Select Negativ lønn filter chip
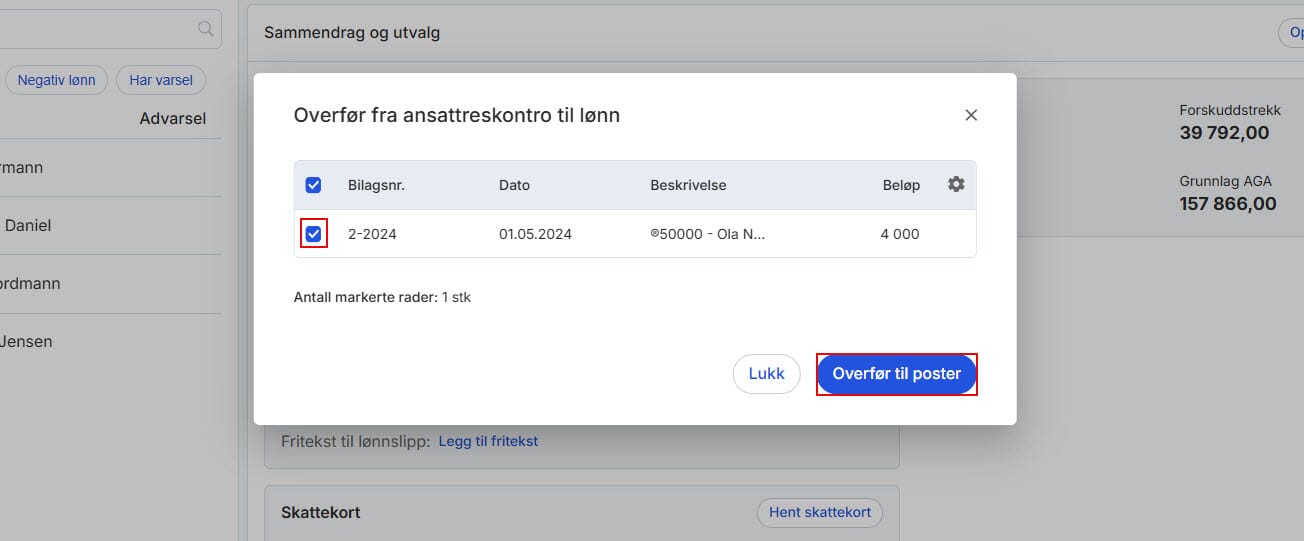The height and width of the screenshot is (541, 1304). click(x=56, y=80)
